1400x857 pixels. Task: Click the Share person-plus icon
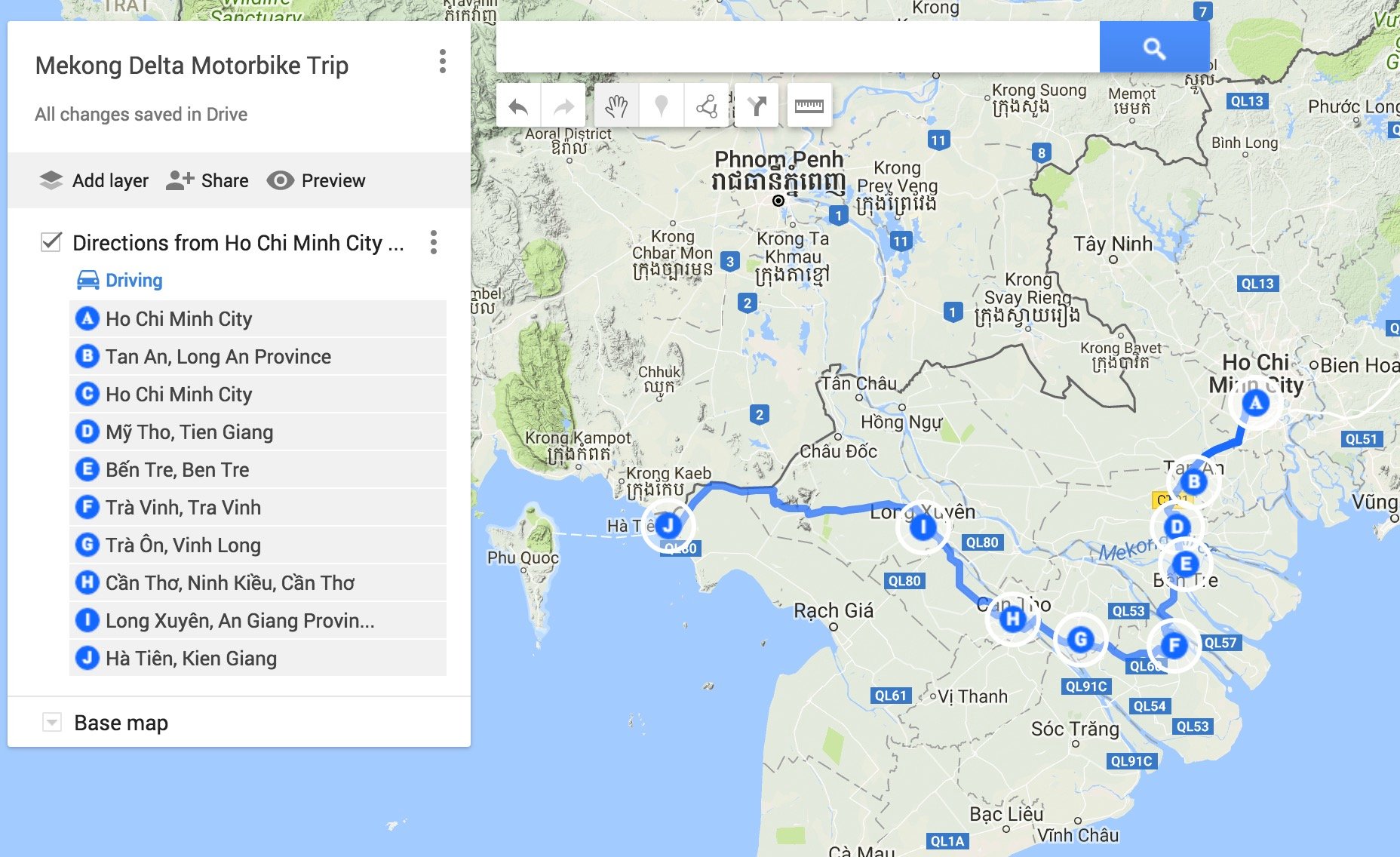[180, 180]
